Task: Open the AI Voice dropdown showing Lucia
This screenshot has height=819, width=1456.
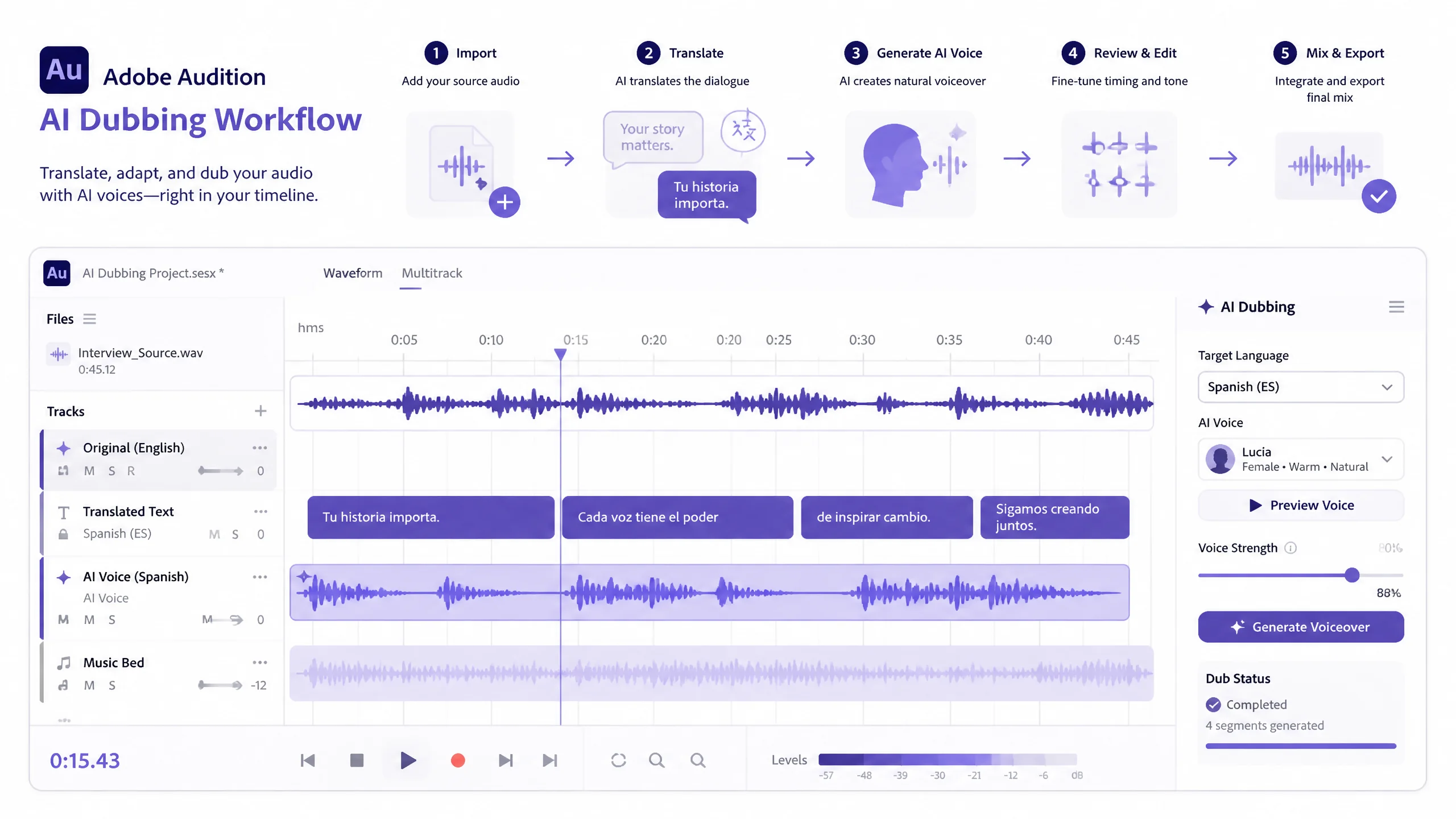Action: tap(1301, 459)
